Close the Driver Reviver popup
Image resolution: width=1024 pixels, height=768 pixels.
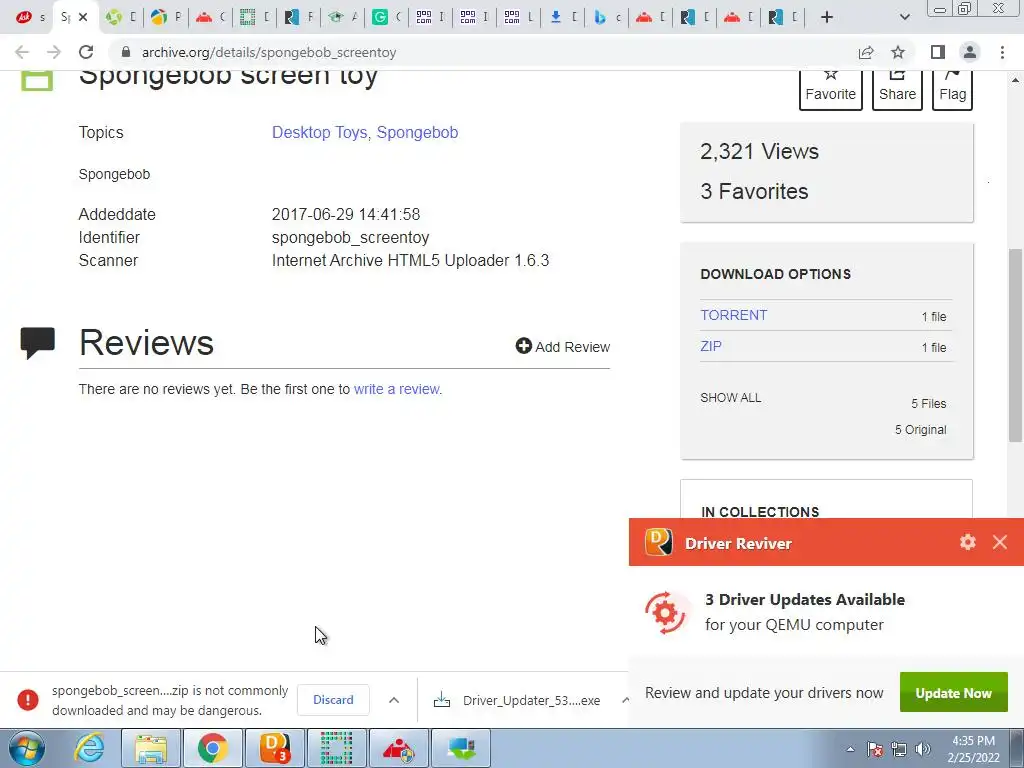999,542
